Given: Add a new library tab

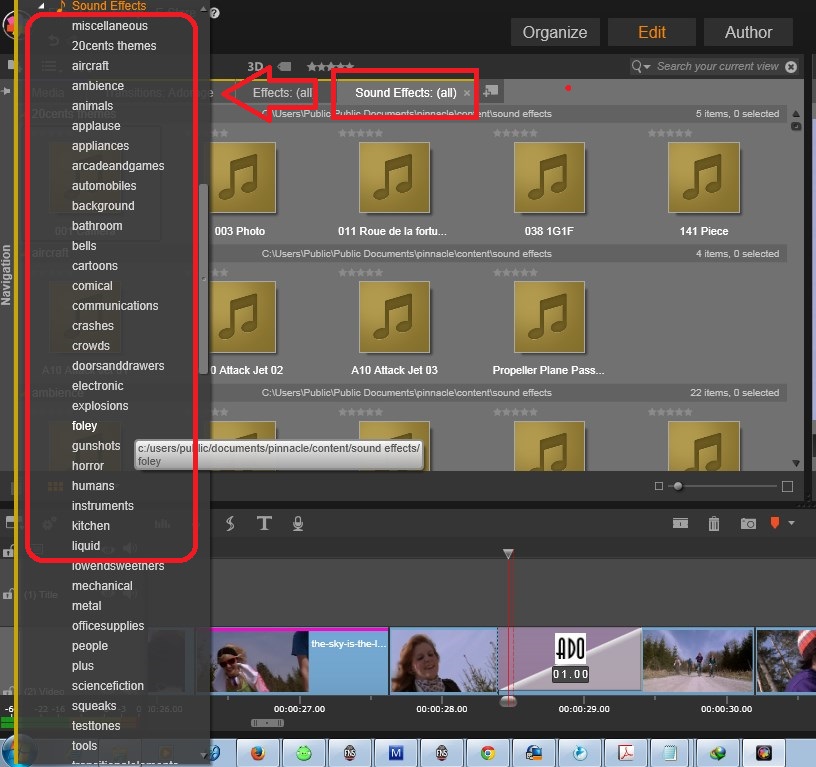Looking at the screenshot, I should pos(491,92).
